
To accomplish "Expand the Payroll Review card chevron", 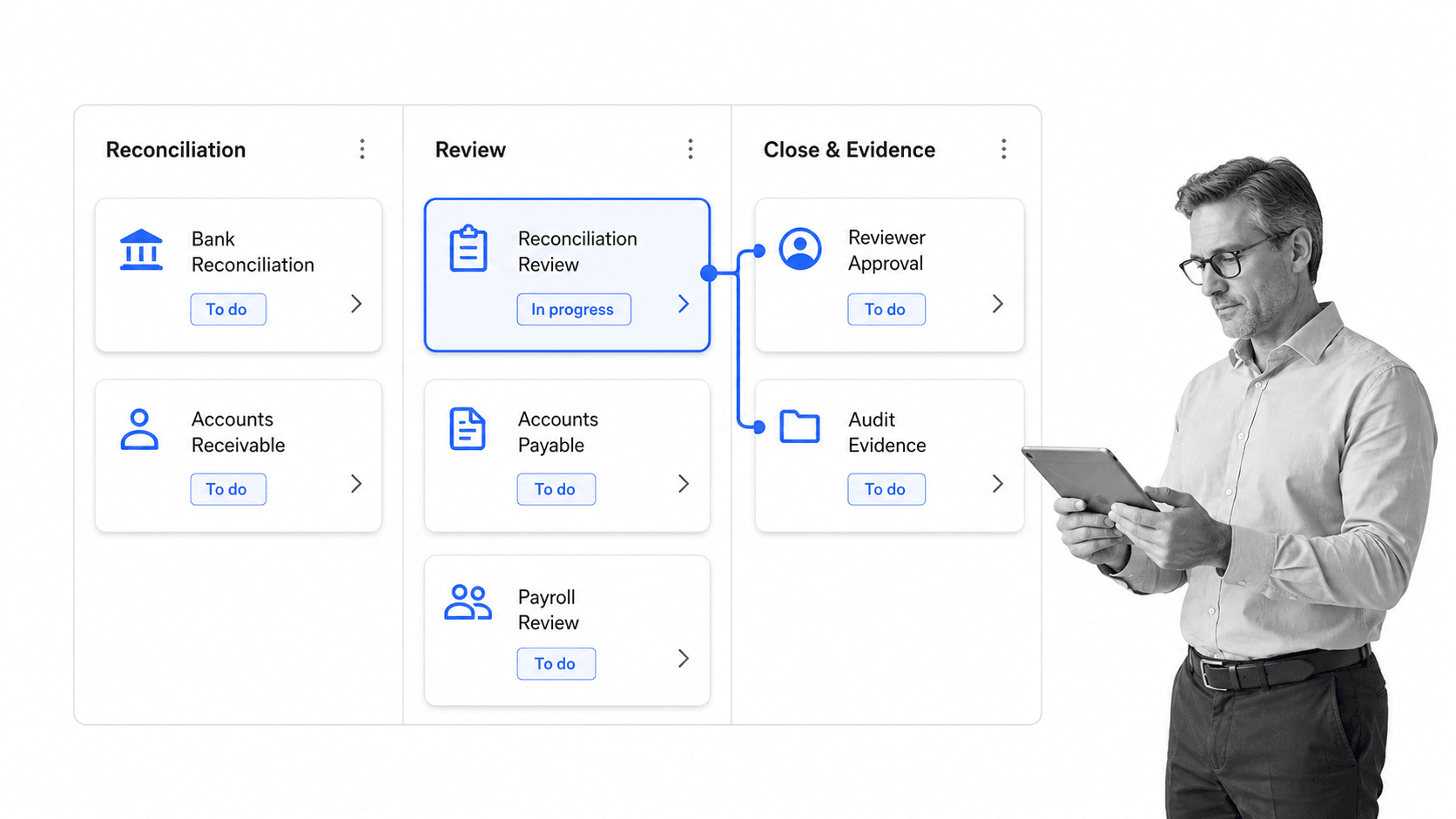I will [684, 659].
